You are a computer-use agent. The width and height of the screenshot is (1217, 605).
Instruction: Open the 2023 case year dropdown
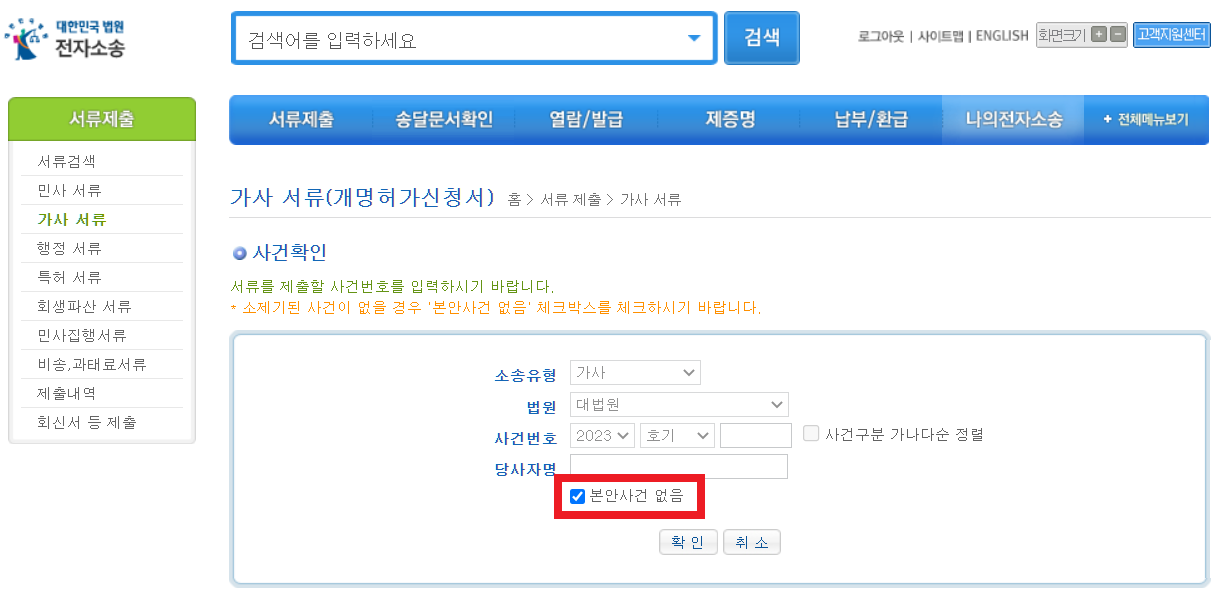pos(601,435)
